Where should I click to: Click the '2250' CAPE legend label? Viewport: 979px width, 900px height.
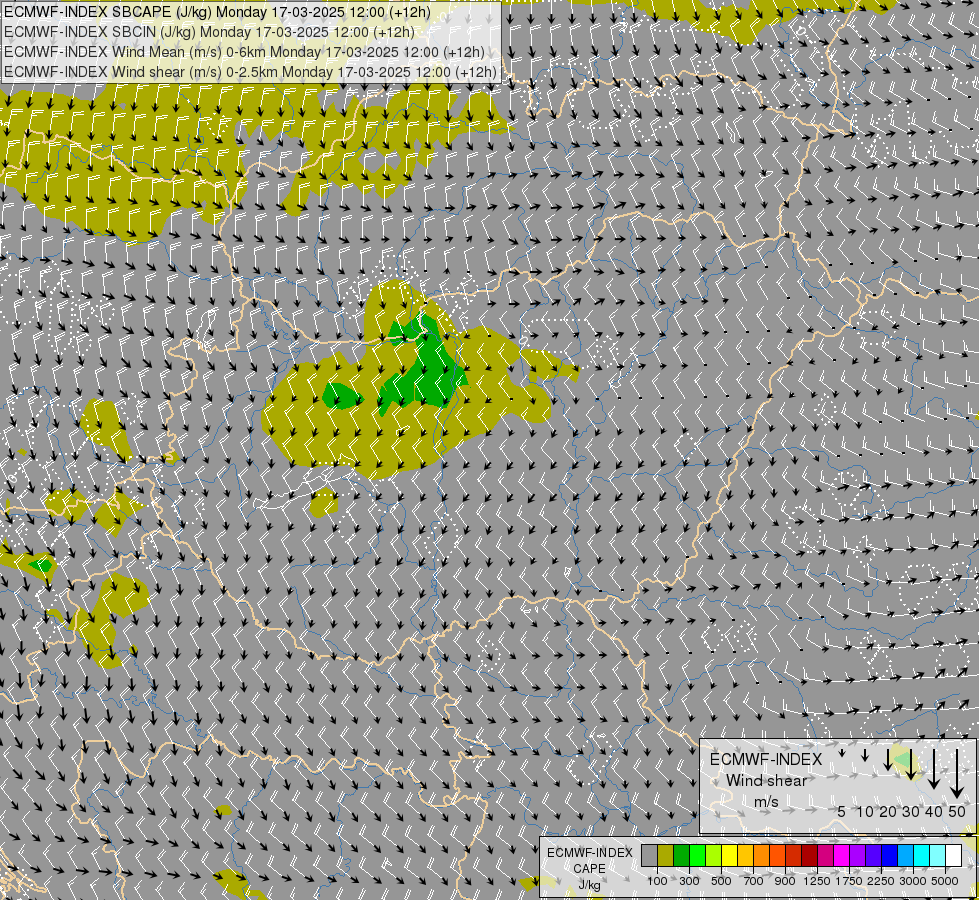click(x=881, y=881)
